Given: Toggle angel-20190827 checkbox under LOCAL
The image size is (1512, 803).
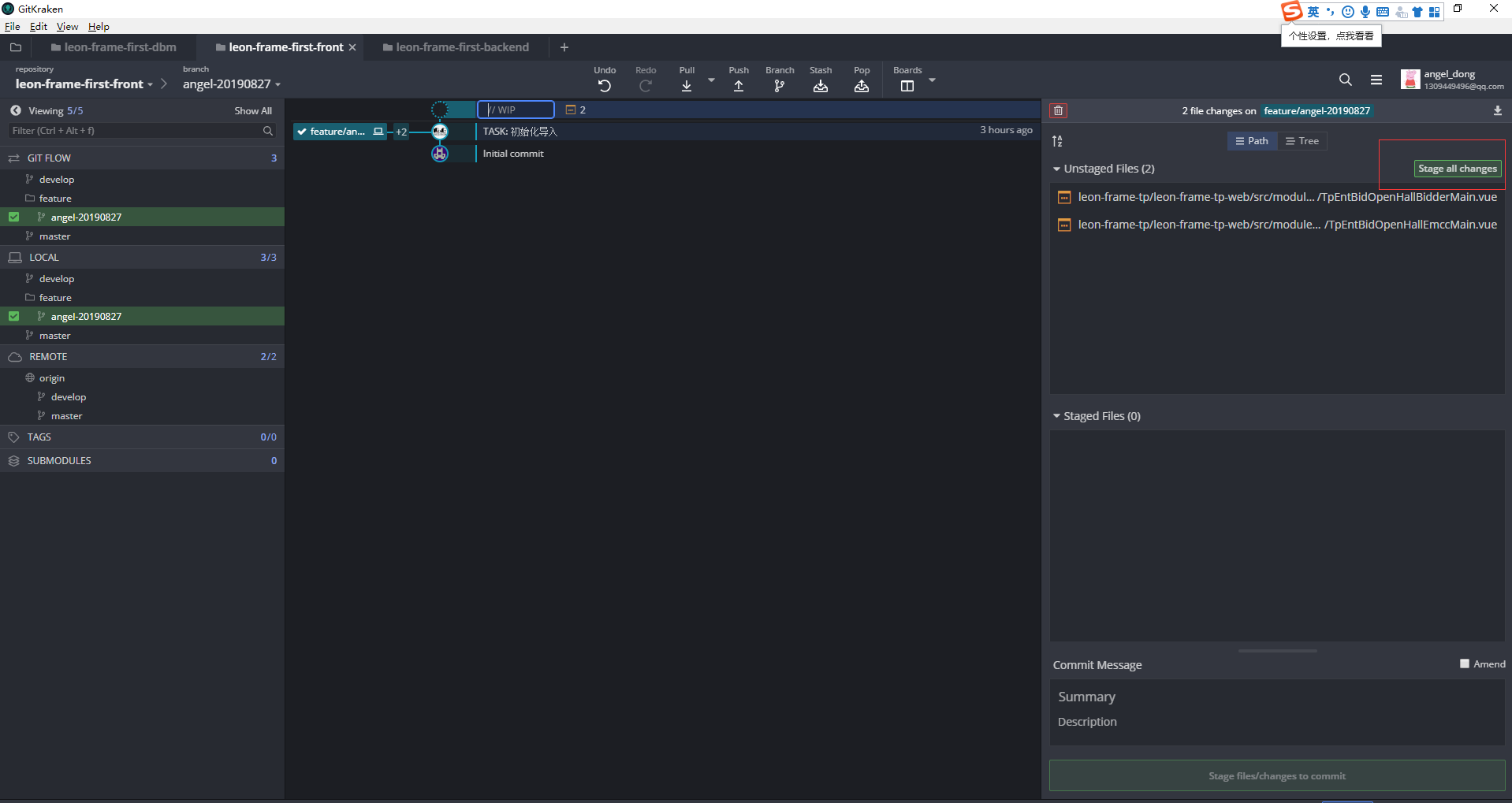Looking at the screenshot, I should coord(14,316).
